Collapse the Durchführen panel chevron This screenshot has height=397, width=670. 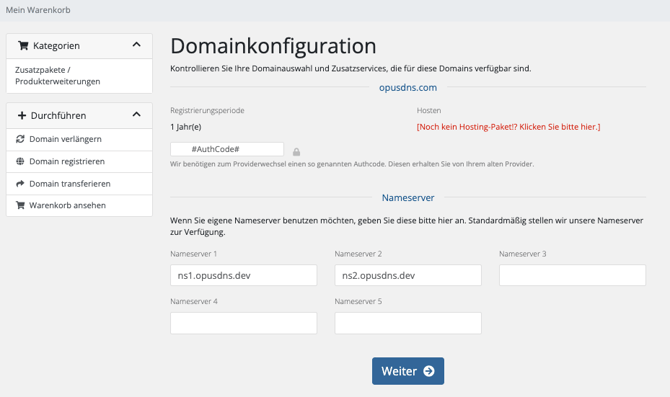136,114
